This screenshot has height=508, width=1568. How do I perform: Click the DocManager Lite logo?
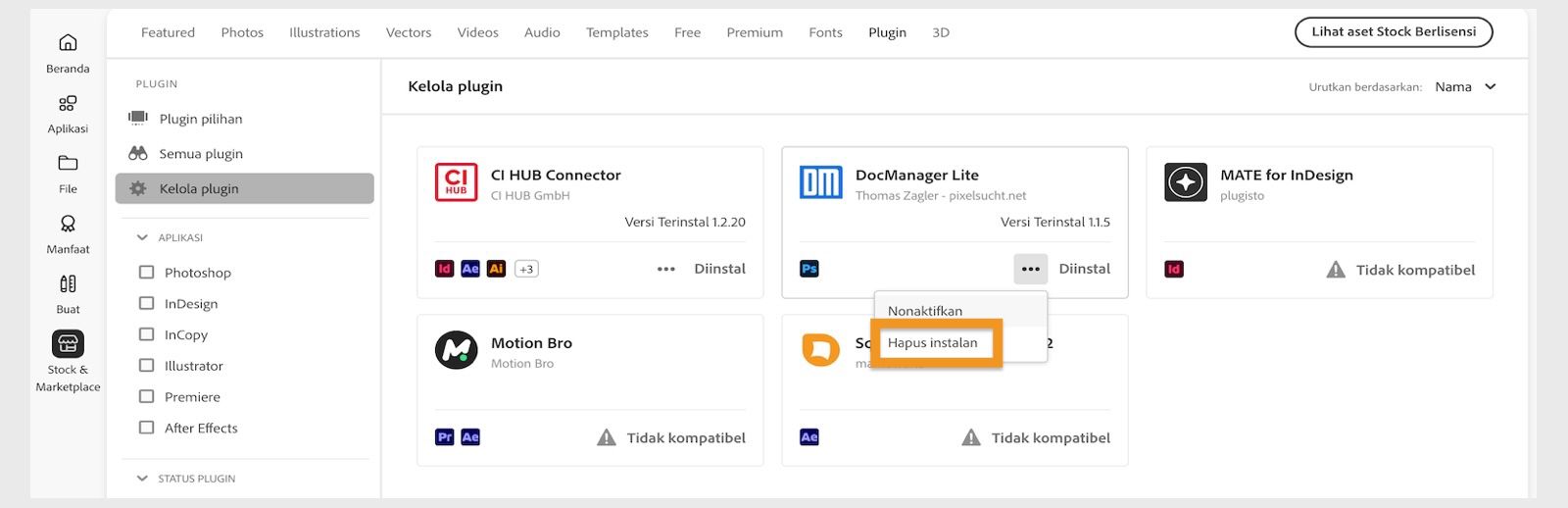tap(820, 182)
